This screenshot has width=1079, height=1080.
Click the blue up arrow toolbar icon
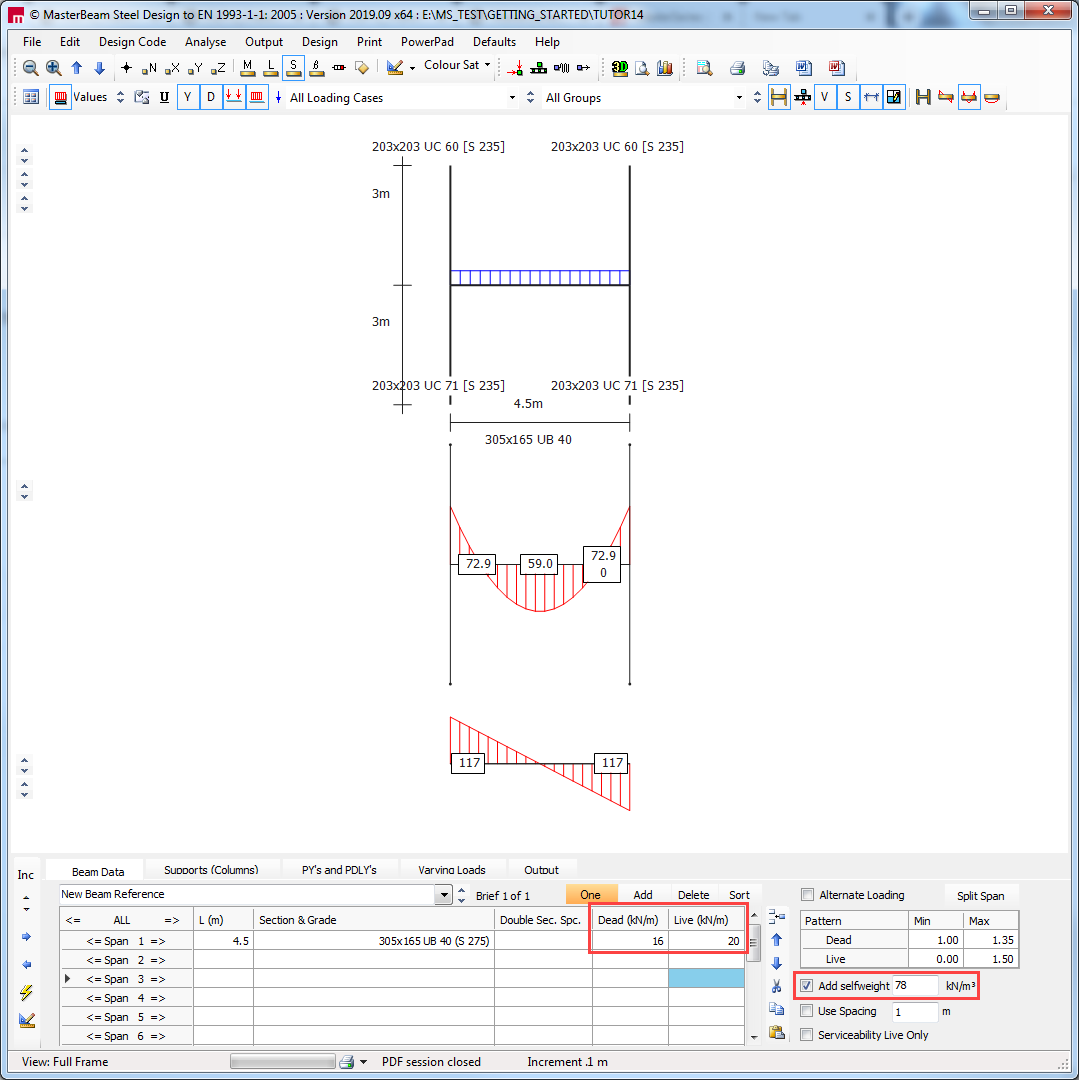(x=76, y=68)
